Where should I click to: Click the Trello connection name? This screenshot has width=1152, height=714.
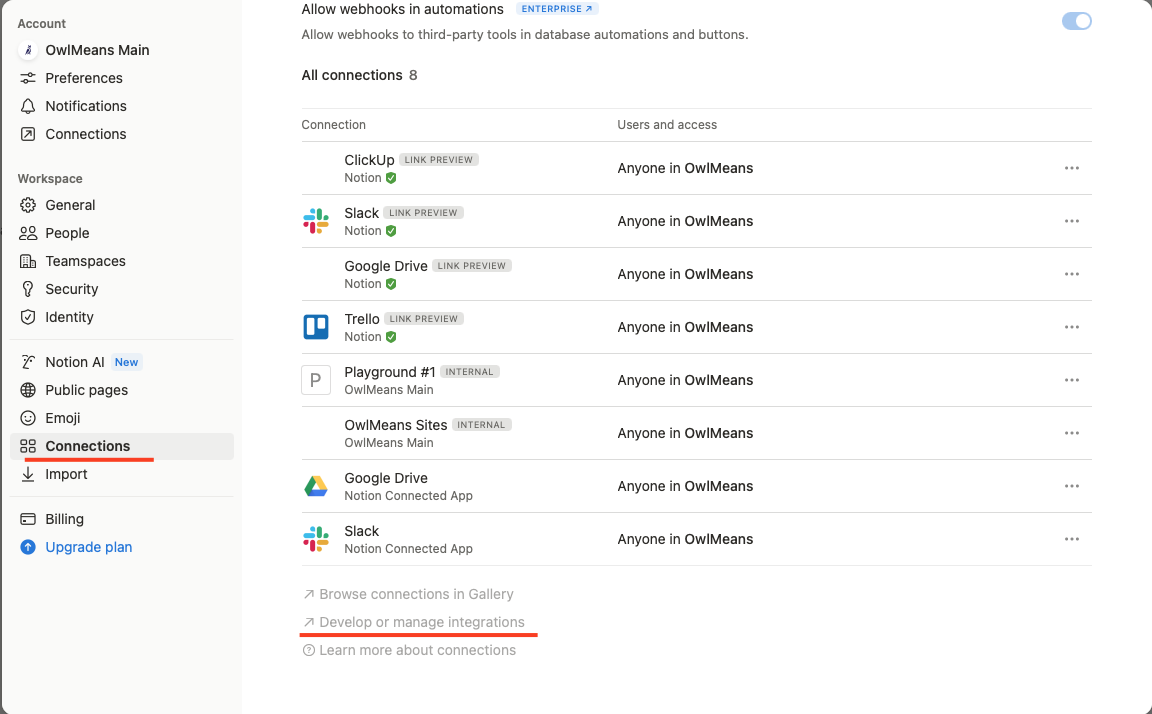point(362,319)
